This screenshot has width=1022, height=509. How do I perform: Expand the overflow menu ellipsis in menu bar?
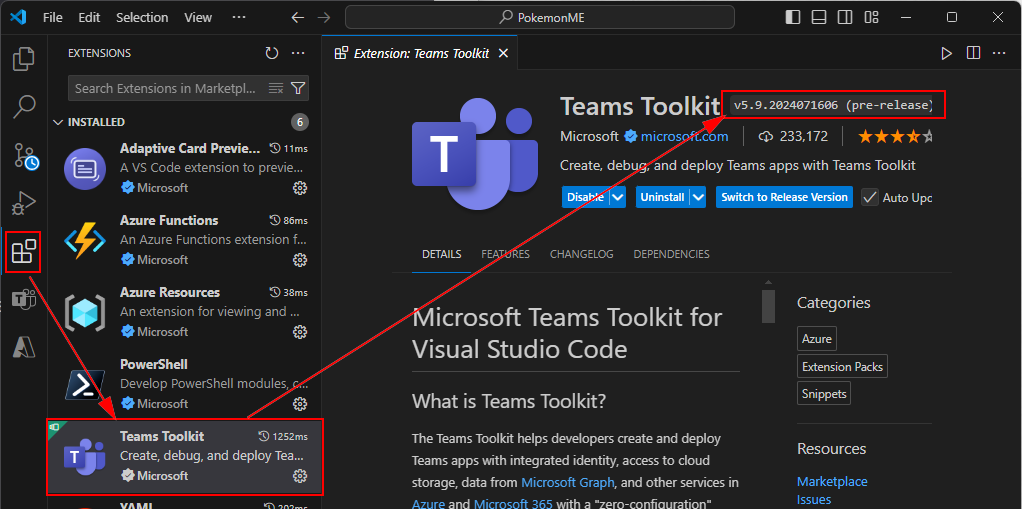[239, 18]
